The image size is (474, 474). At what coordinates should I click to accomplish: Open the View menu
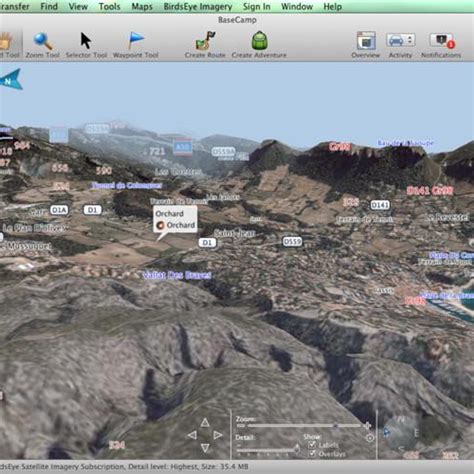click(x=78, y=6)
